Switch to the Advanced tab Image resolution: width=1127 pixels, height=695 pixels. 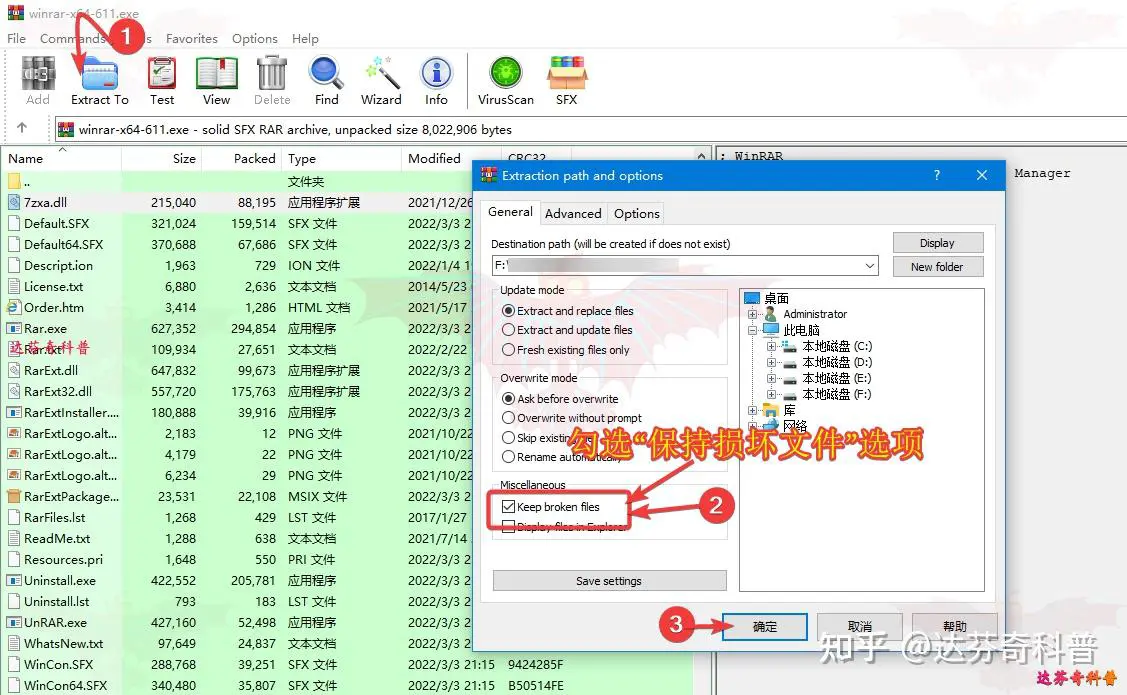click(x=573, y=213)
